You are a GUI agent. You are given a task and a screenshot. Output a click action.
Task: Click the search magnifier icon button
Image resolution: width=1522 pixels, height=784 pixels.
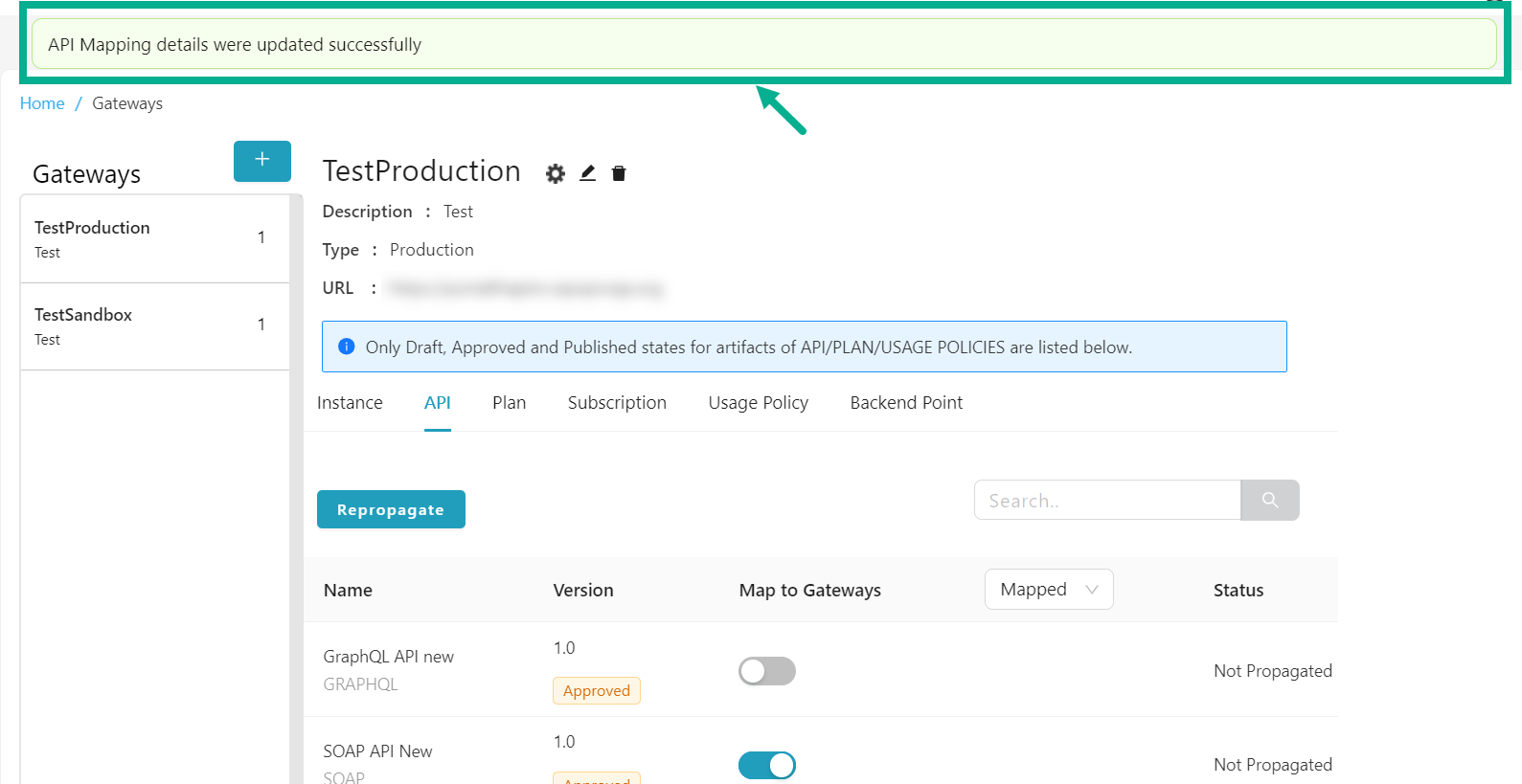1269,501
